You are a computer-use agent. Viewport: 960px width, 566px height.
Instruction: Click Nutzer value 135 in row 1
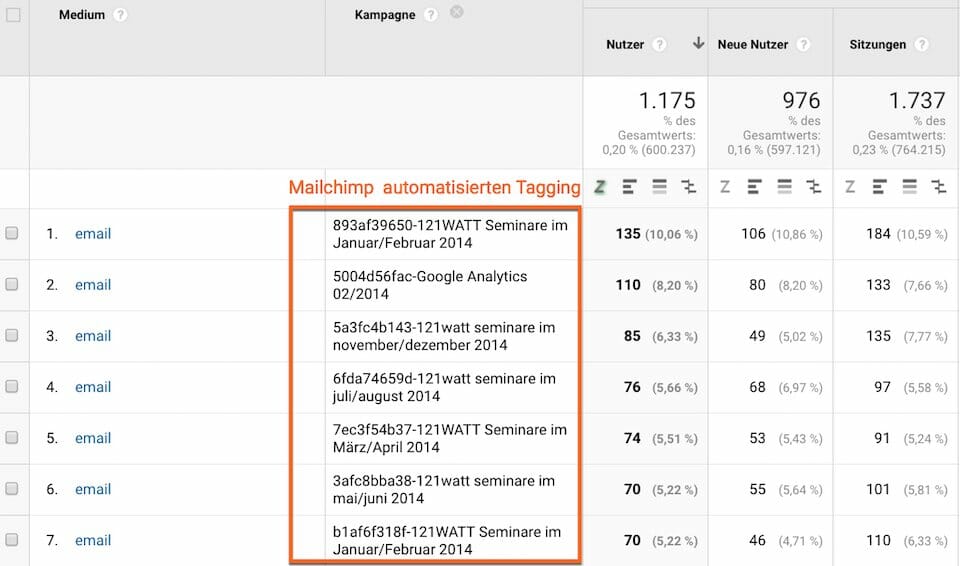click(x=628, y=234)
